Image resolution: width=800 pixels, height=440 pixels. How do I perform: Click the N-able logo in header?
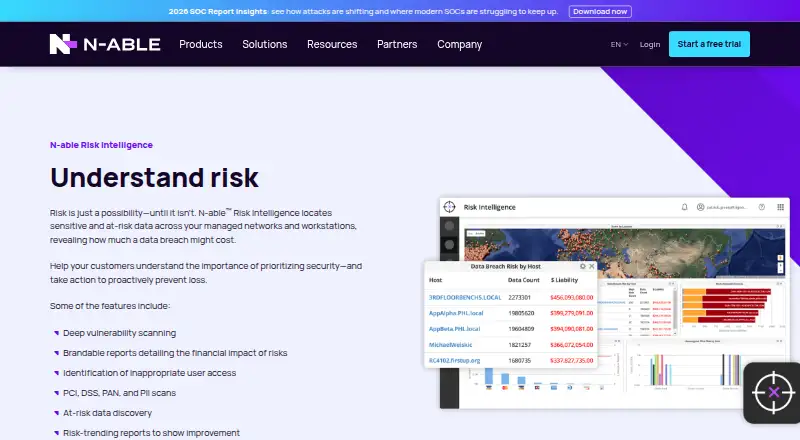(105, 44)
